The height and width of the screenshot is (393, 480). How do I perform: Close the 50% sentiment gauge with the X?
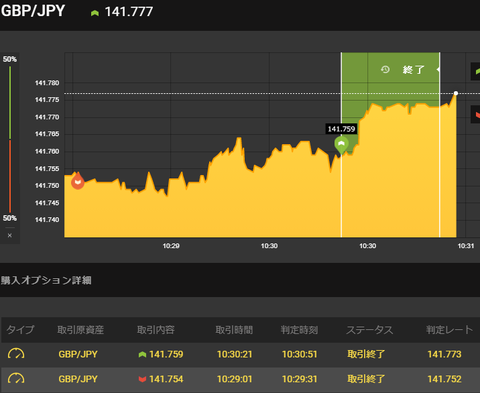point(10,235)
